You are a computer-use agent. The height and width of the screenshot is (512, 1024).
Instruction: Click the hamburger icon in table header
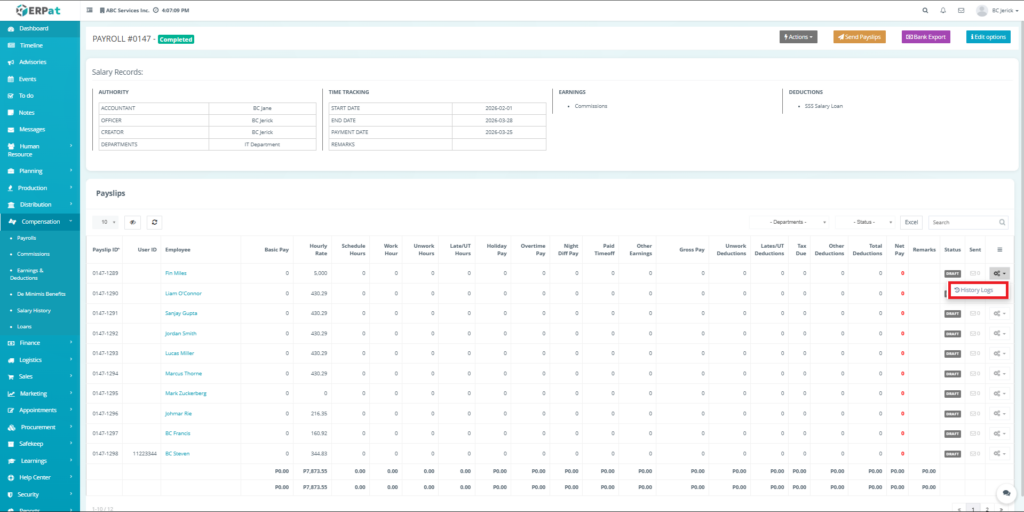click(1000, 249)
